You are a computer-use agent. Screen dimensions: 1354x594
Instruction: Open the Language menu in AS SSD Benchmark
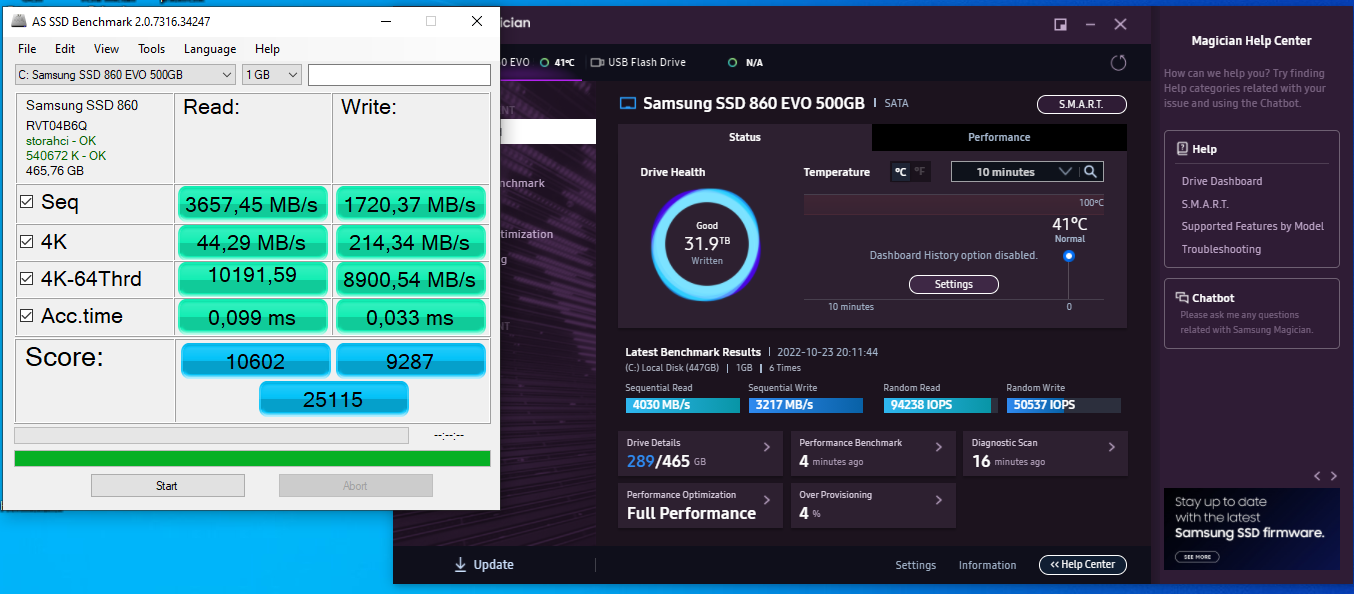pos(210,49)
